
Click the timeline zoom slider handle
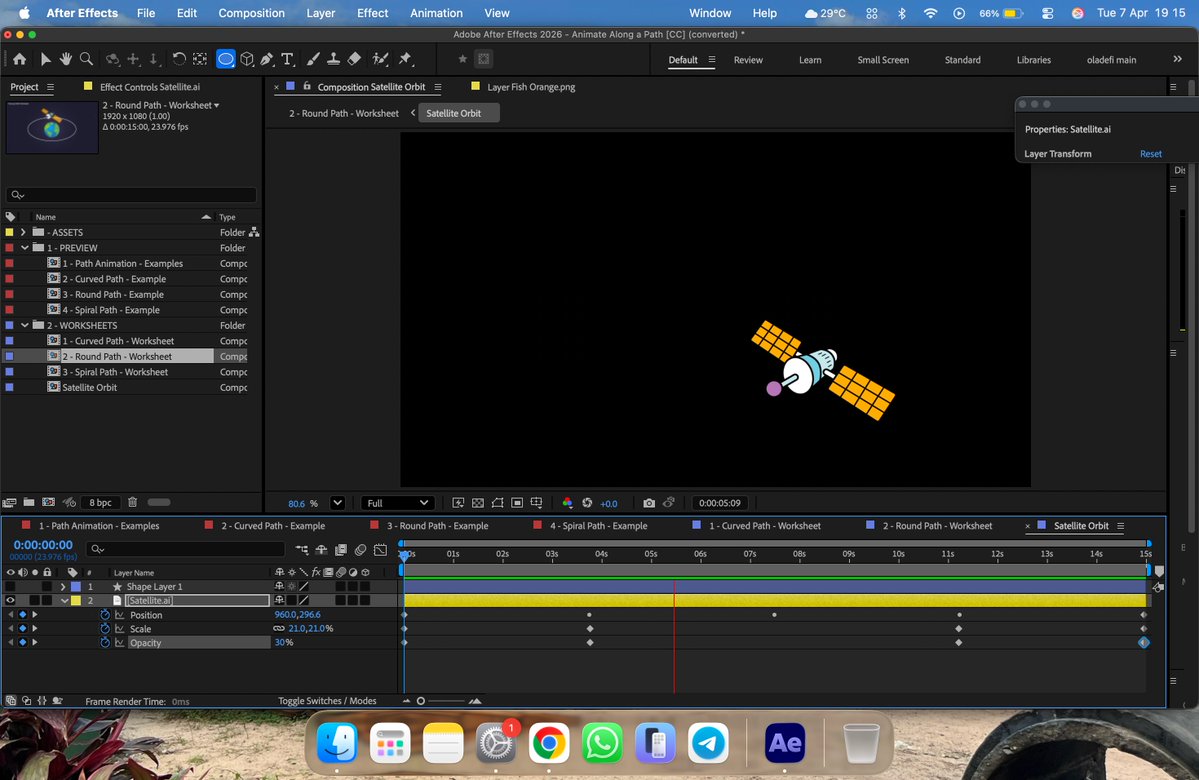(421, 700)
